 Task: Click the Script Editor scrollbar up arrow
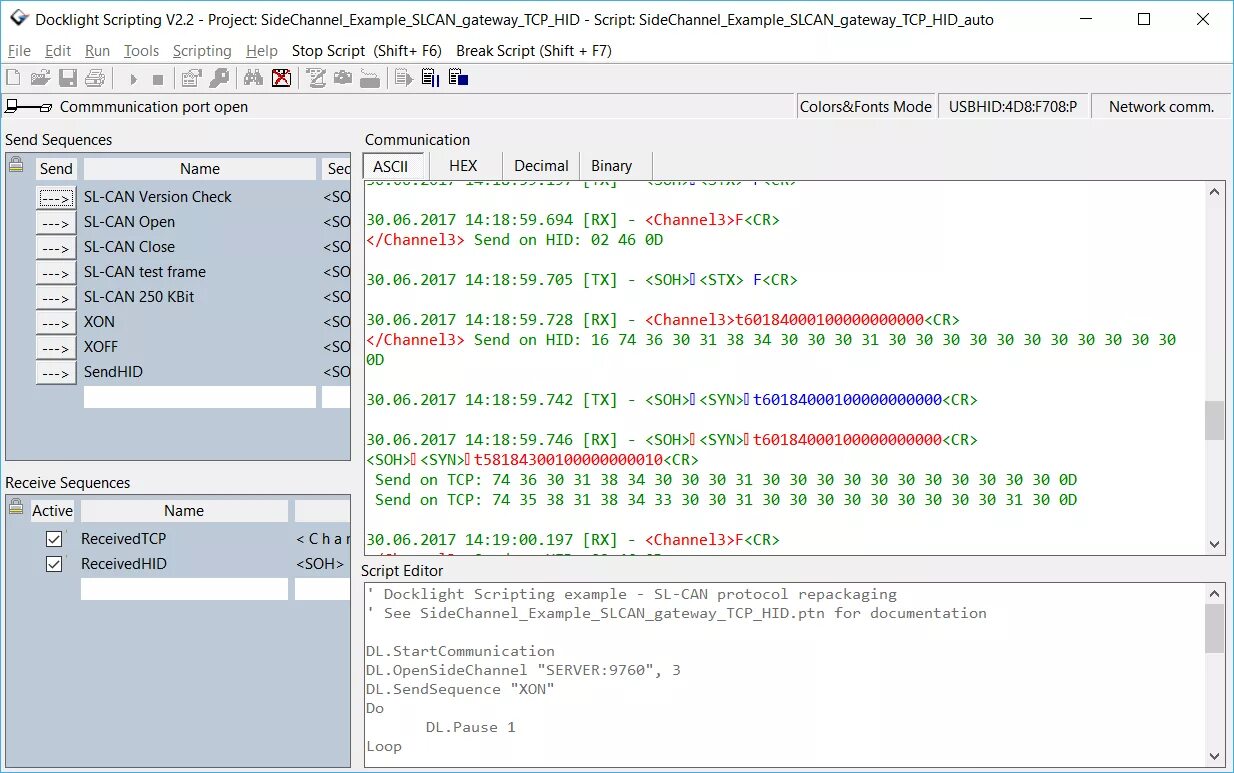[1215, 594]
